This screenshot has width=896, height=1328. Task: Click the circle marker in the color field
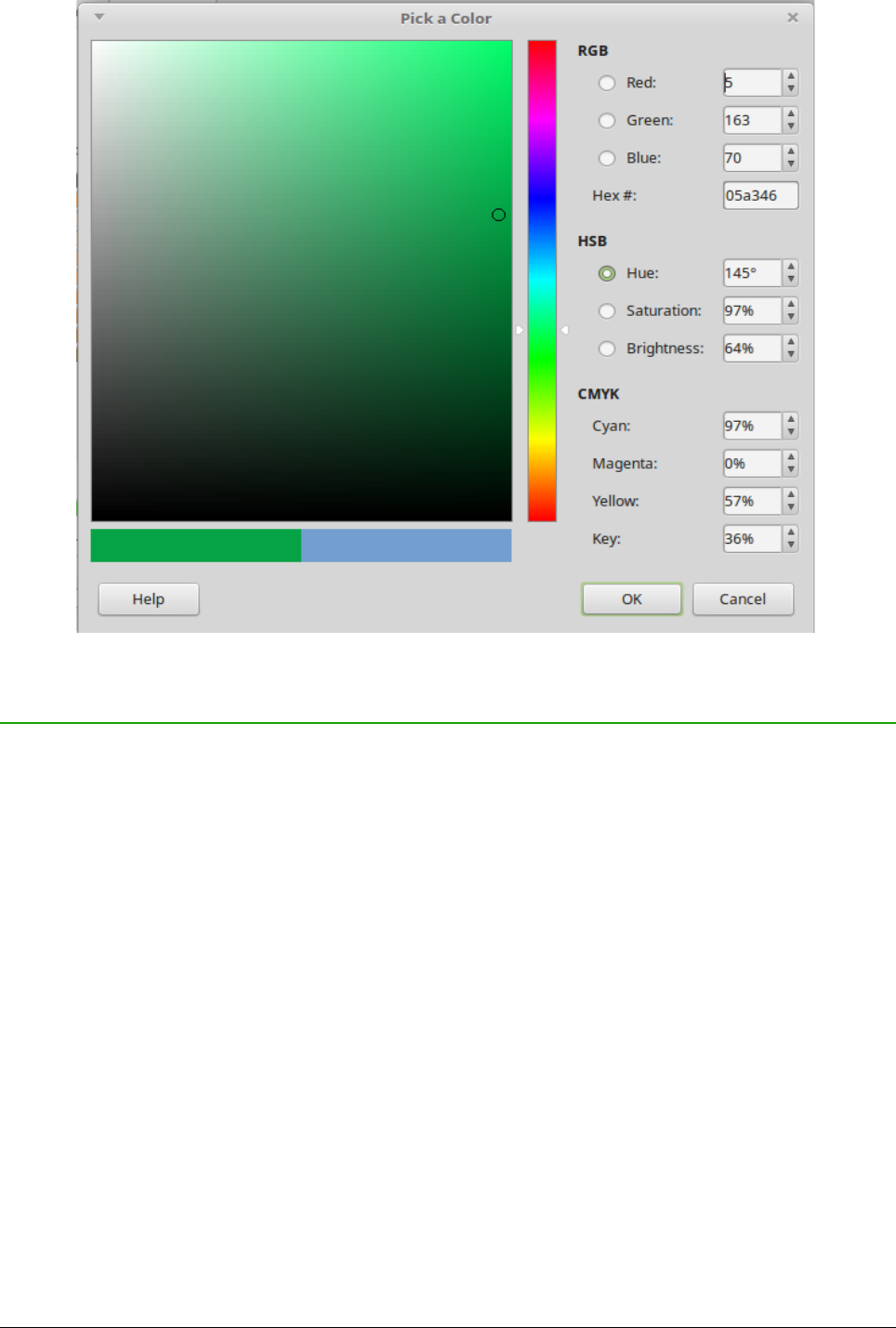499,215
